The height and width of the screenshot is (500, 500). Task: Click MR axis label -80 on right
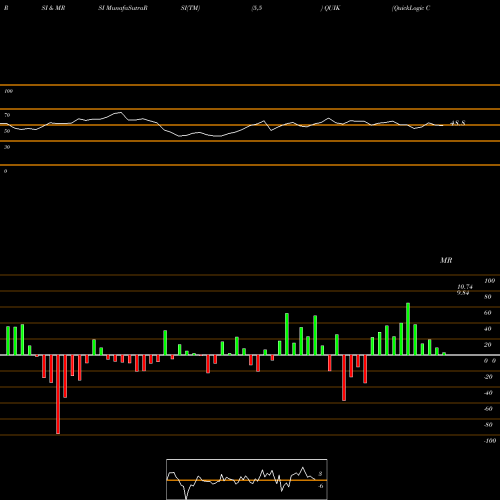coord(488,425)
